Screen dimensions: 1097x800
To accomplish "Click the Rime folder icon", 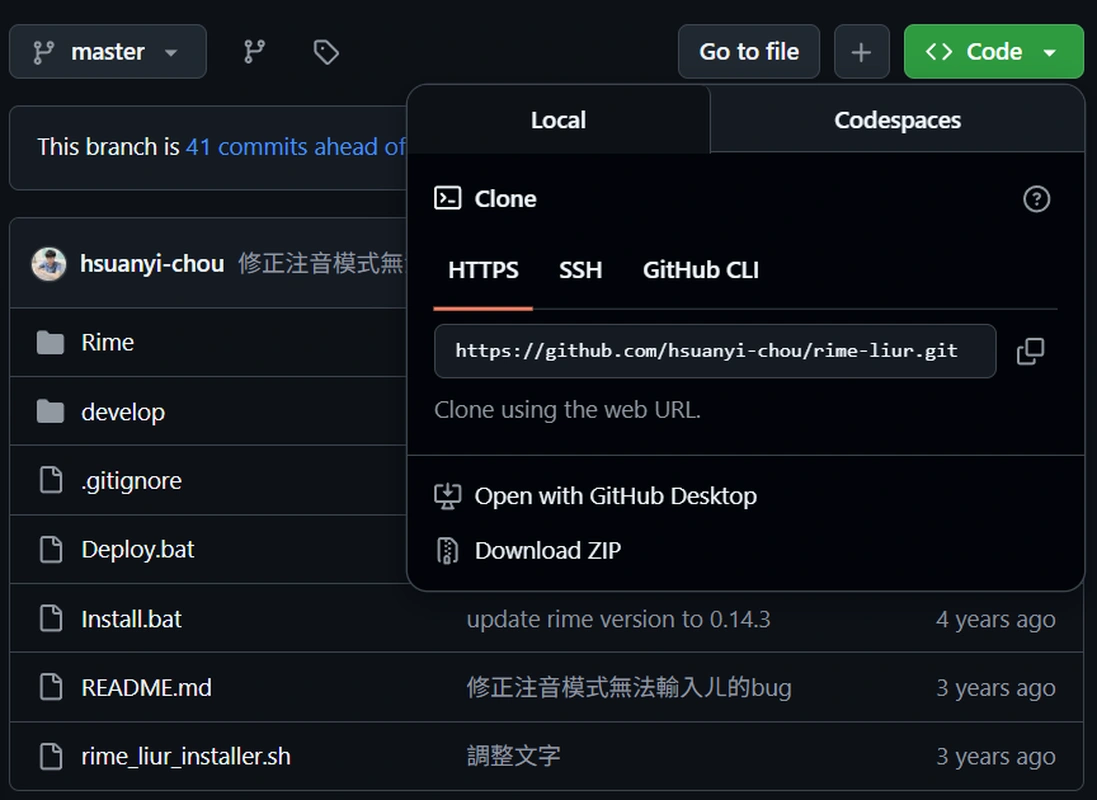I will (x=50, y=343).
